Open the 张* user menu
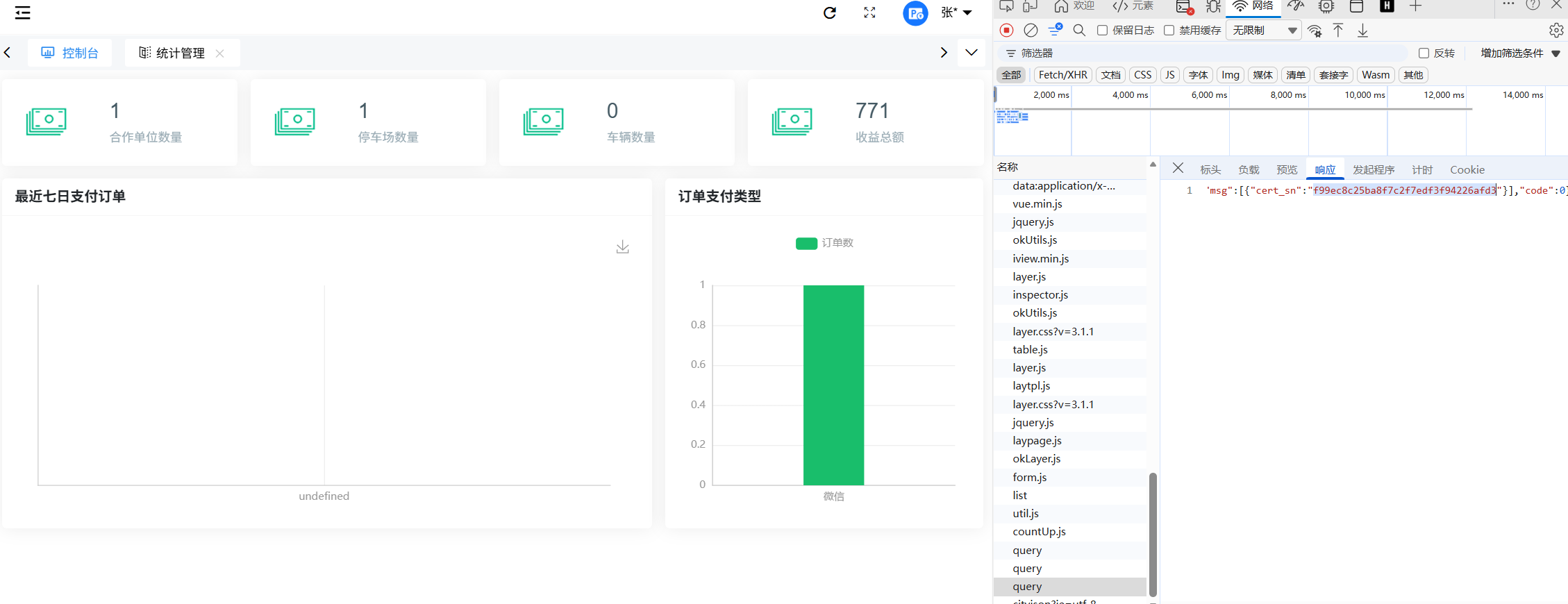The width and height of the screenshot is (1568, 604). 956,13
